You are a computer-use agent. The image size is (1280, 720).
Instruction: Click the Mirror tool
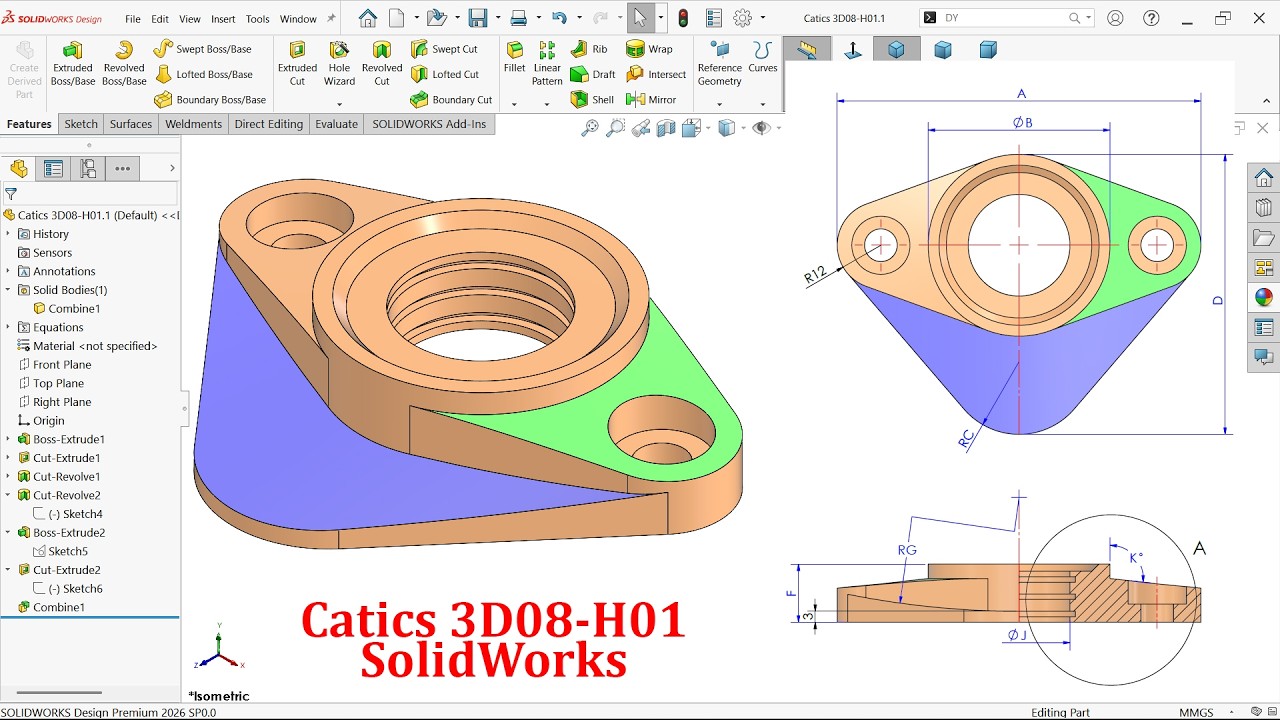click(x=651, y=100)
